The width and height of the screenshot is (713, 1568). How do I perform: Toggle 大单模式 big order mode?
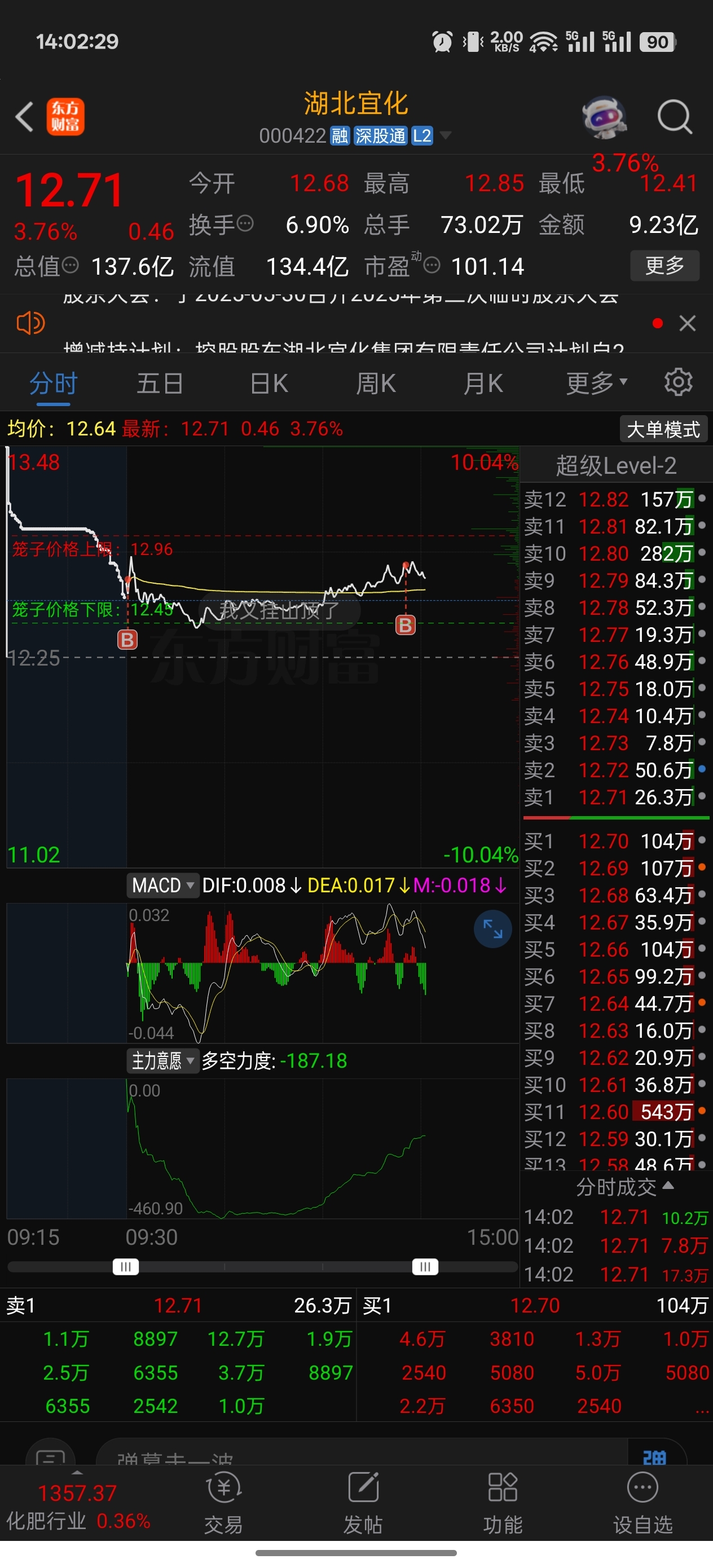(x=663, y=429)
